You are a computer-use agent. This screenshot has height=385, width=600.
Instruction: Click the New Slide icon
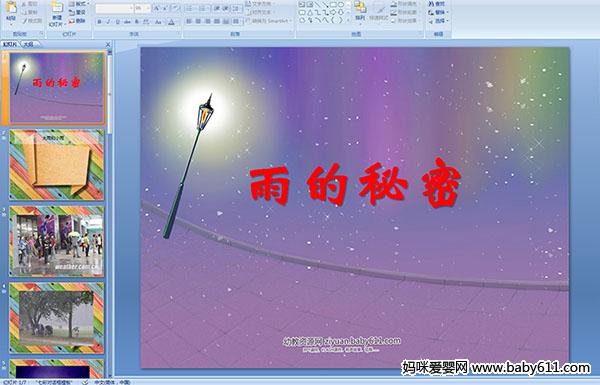[57, 15]
